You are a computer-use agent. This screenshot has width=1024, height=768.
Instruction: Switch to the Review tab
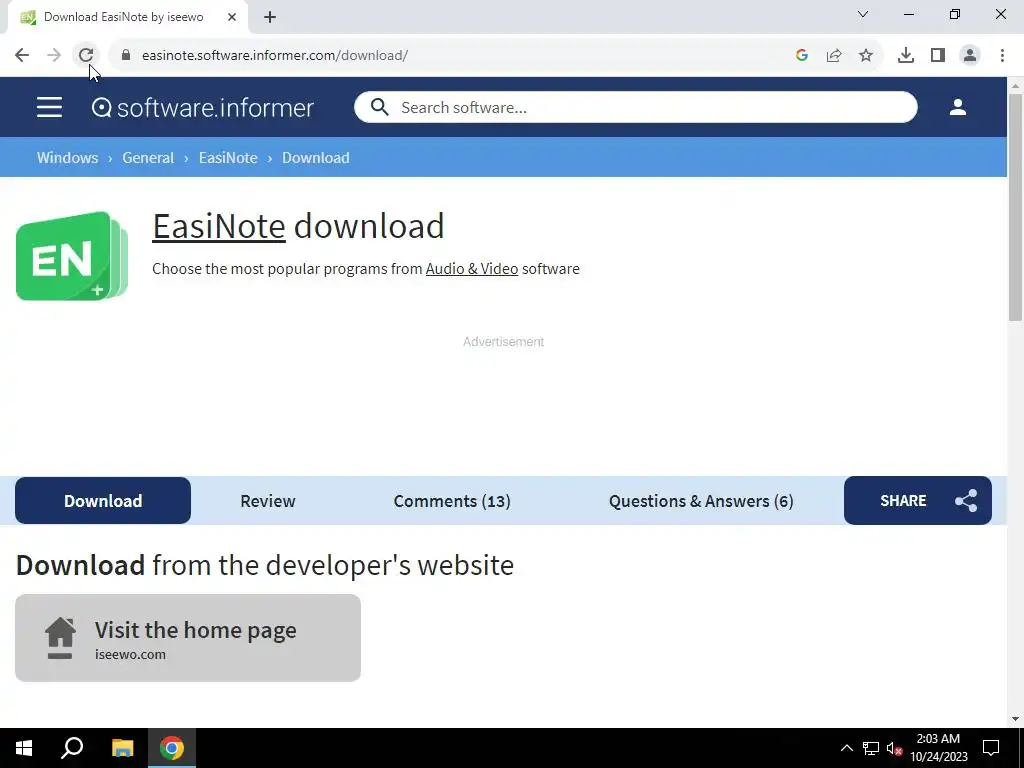point(268,501)
